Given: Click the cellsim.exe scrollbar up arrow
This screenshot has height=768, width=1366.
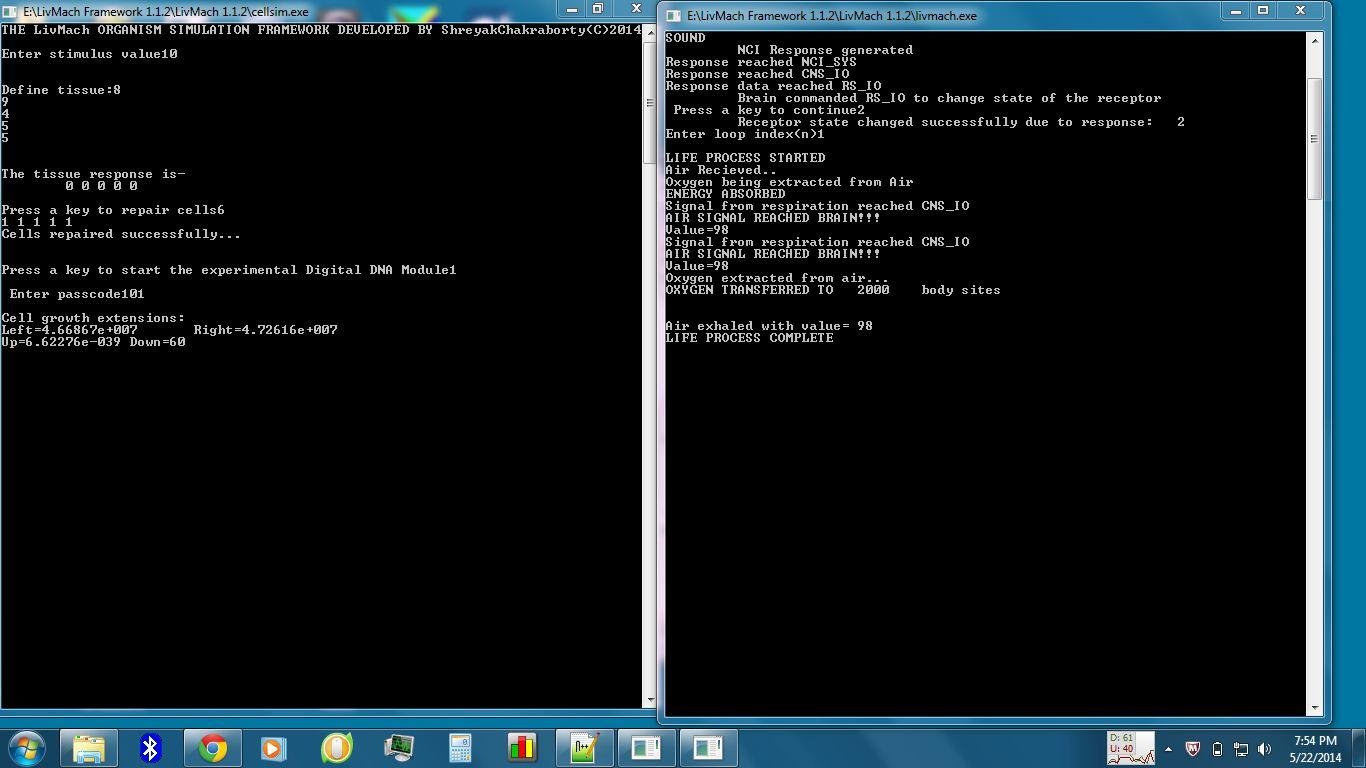Looking at the screenshot, I should (650, 31).
